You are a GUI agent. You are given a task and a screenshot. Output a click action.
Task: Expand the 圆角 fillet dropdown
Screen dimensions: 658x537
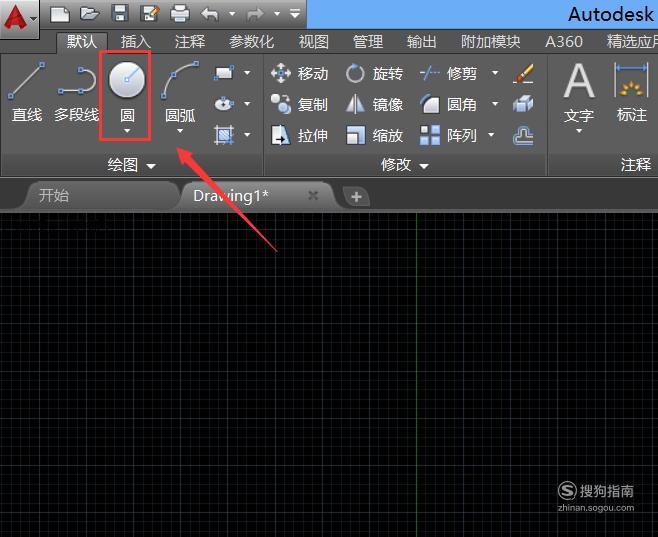point(495,104)
